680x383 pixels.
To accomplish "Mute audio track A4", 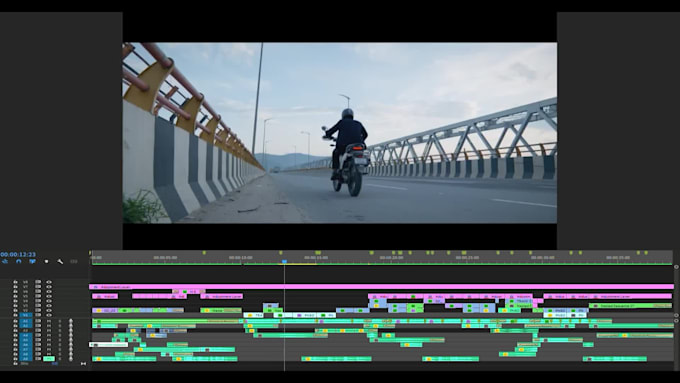I will pos(49,335).
